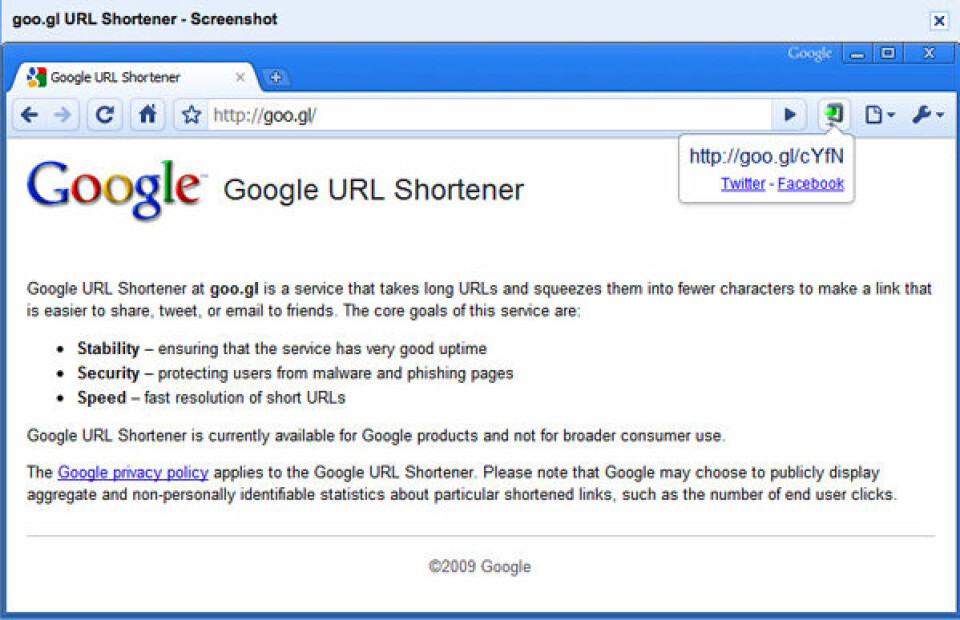Open the wrench settings menu
960x620 pixels.
(x=928, y=114)
